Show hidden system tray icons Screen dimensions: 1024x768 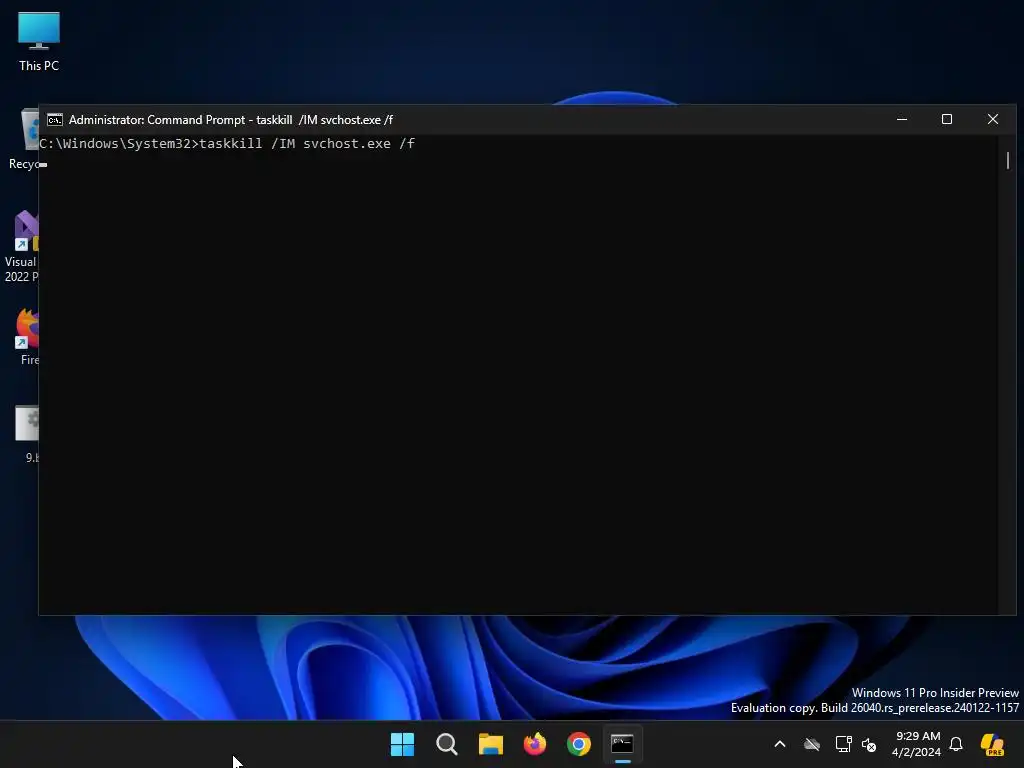click(780, 744)
